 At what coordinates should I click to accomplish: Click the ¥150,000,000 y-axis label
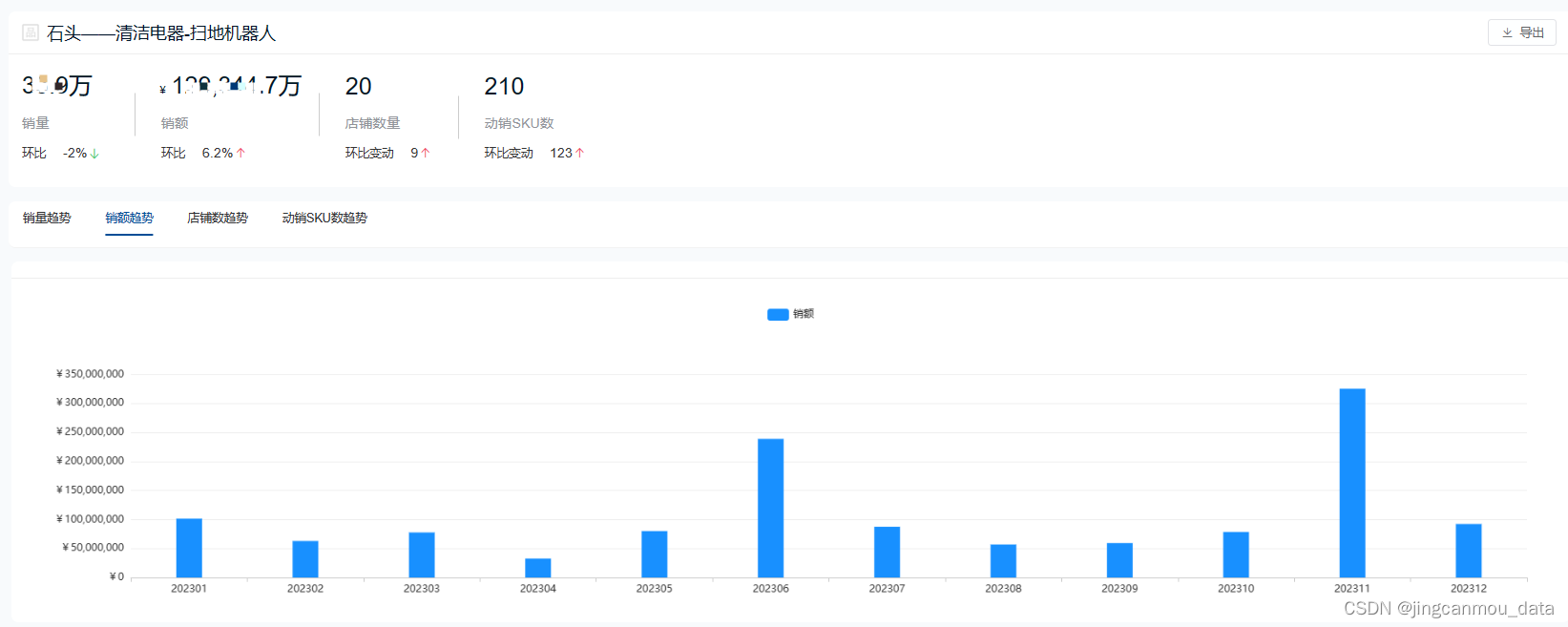pos(90,491)
